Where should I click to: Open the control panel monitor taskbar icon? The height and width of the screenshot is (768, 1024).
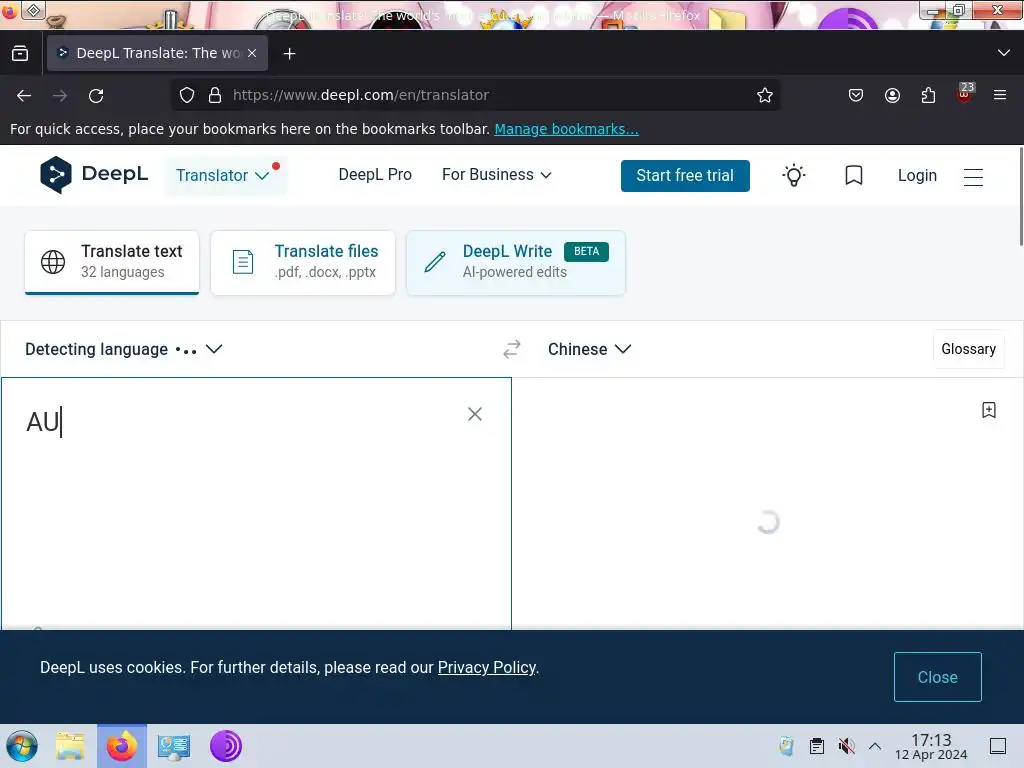pos(174,746)
